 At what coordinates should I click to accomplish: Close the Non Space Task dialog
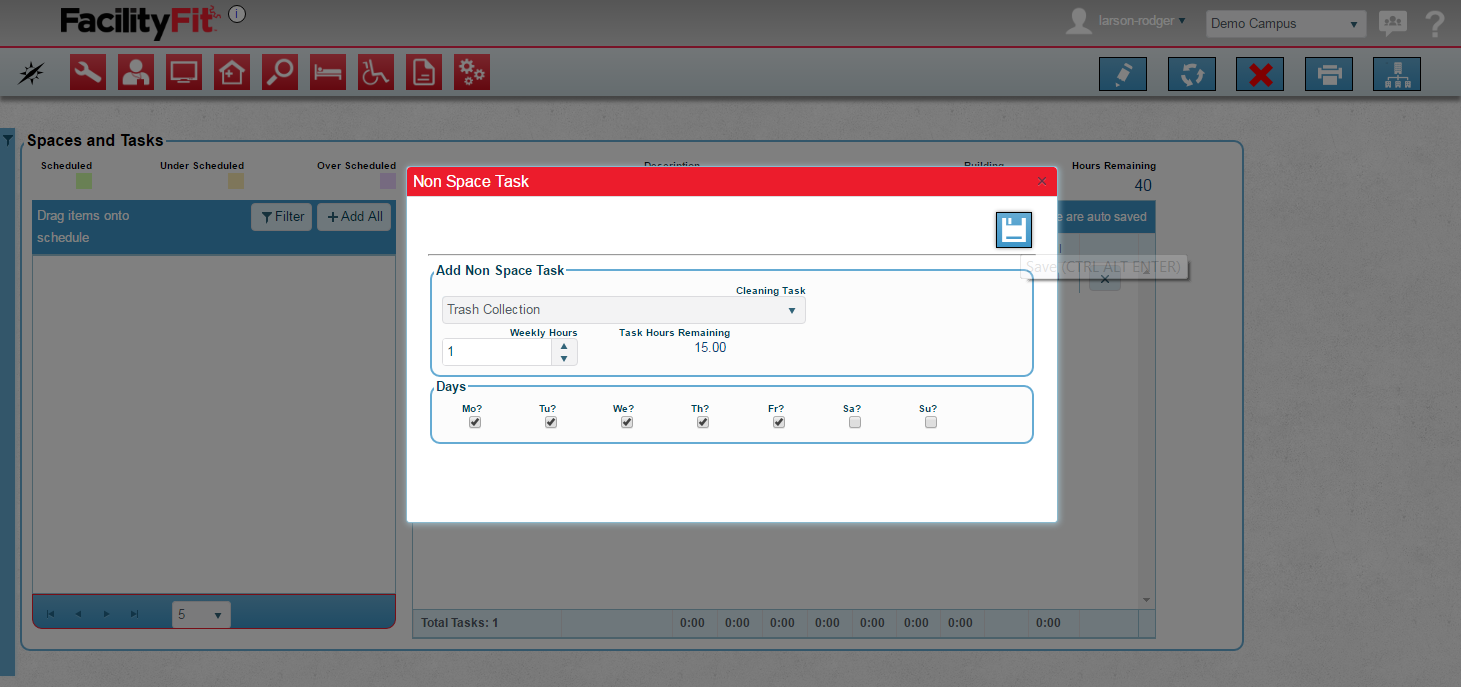coord(1042,181)
